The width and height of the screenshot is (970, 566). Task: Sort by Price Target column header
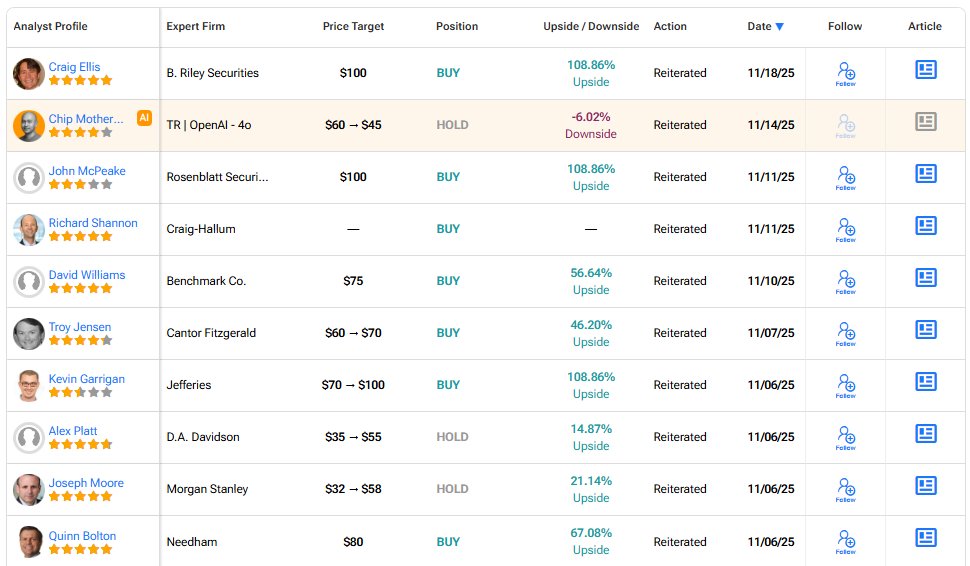pos(353,26)
